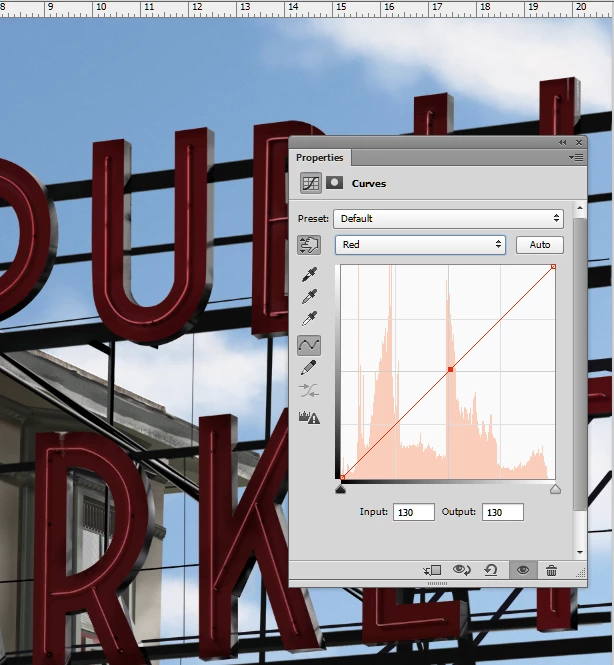Click the Output value field
614x665 pixels.
pos(502,512)
